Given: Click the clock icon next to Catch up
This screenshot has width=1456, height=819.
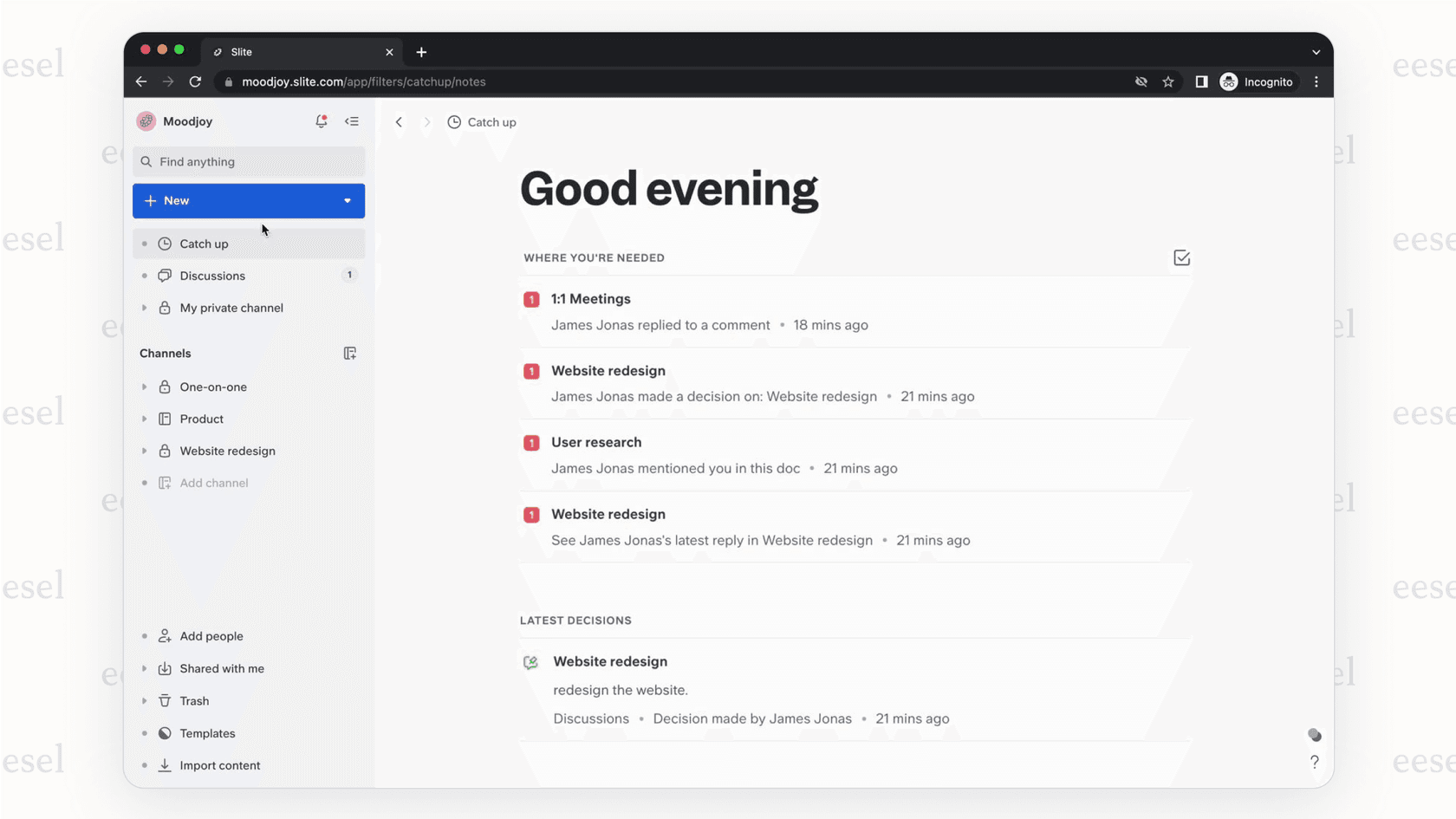Looking at the screenshot, I should point(164,244).
